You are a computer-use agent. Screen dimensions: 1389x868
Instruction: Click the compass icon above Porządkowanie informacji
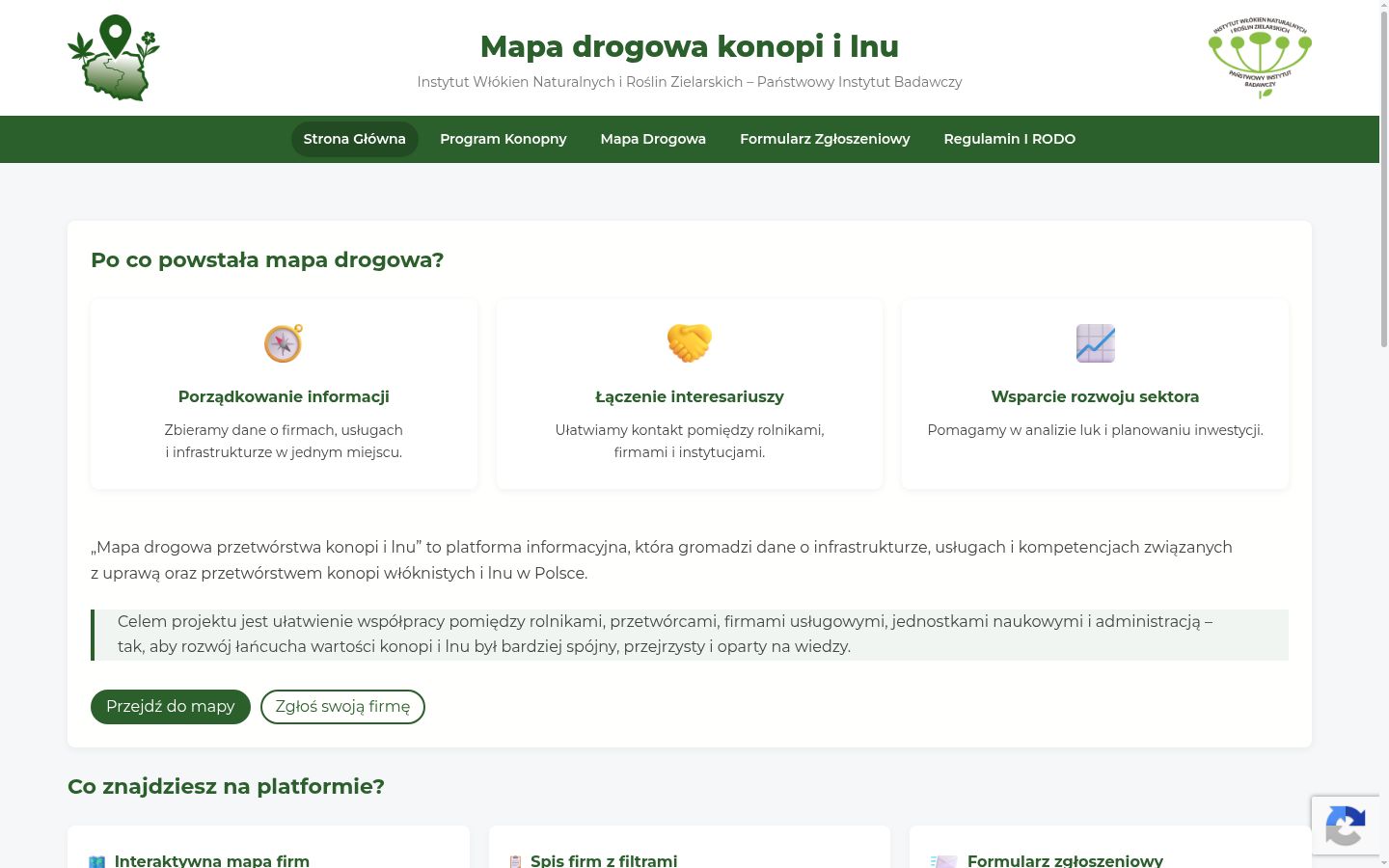coord(284,343)
